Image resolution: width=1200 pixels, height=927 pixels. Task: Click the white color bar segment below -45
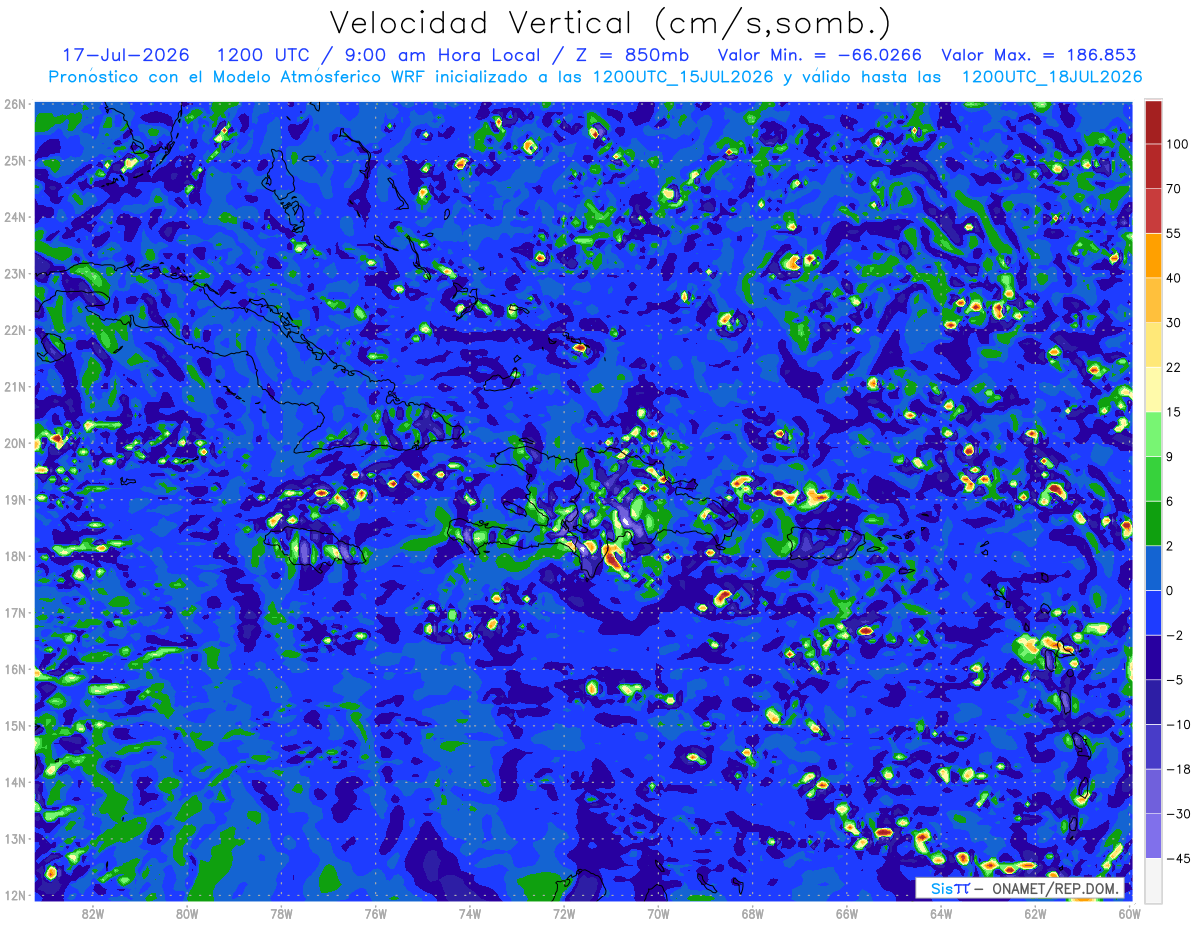point(1153,879)
